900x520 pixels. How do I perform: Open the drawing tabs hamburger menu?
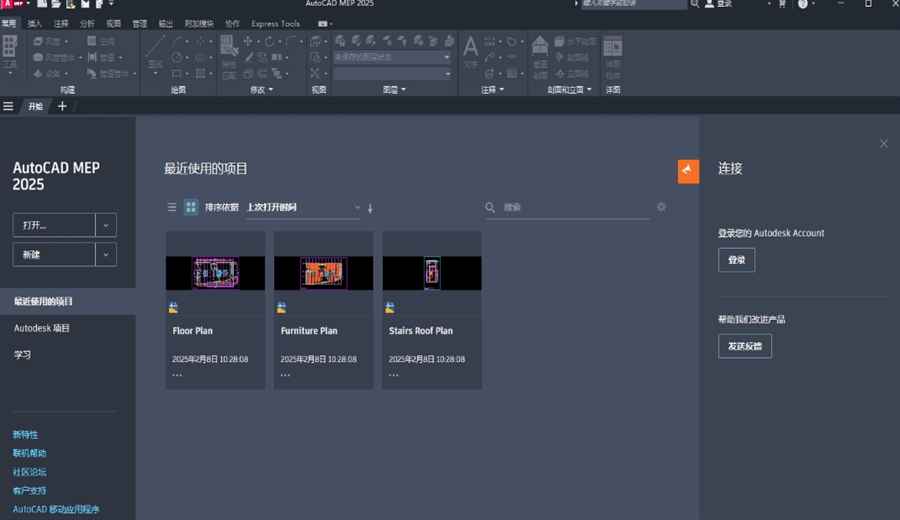point(8,106)
